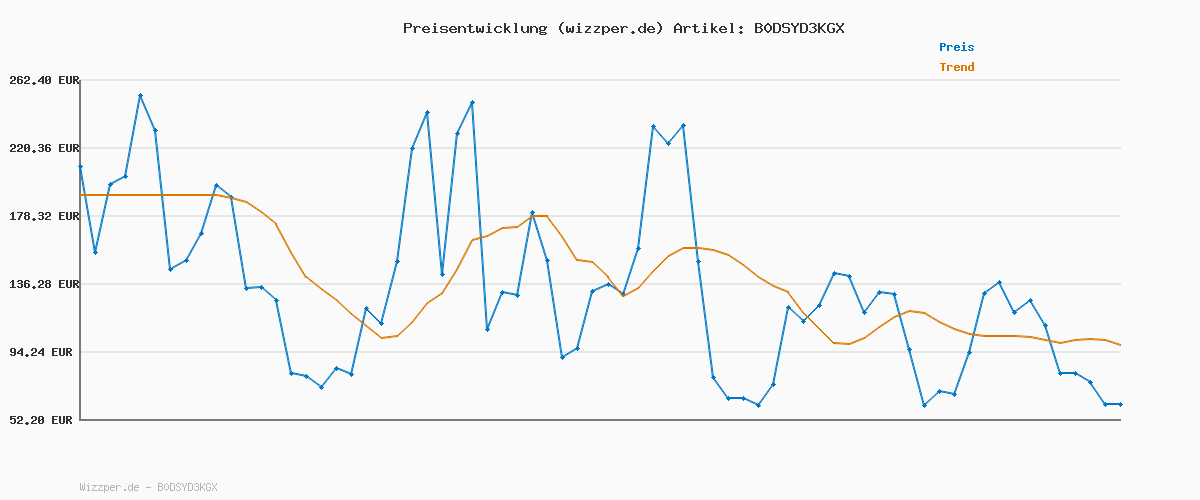The height and width of the screenshot is (500, 1200).
Task: Select the 136.28 EUR axis label
Action: [x=41, y=284]
